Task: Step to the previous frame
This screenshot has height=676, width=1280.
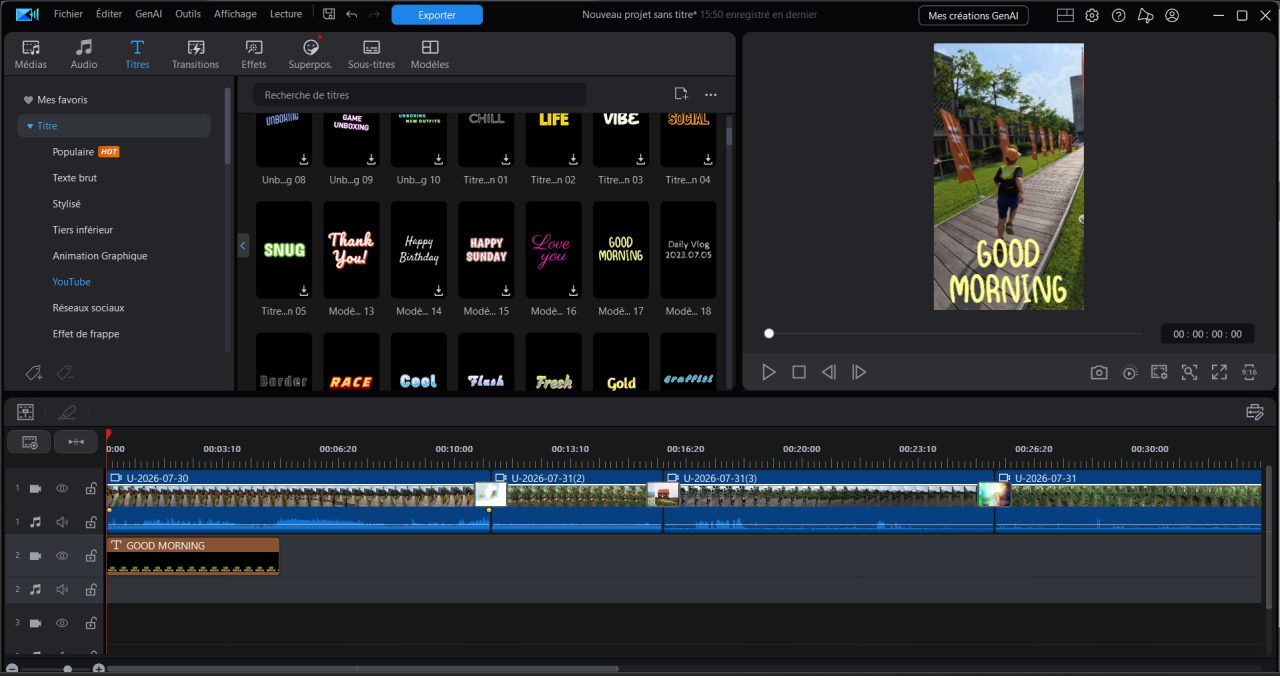Action: pyautogui.click(x=829, y=372)
